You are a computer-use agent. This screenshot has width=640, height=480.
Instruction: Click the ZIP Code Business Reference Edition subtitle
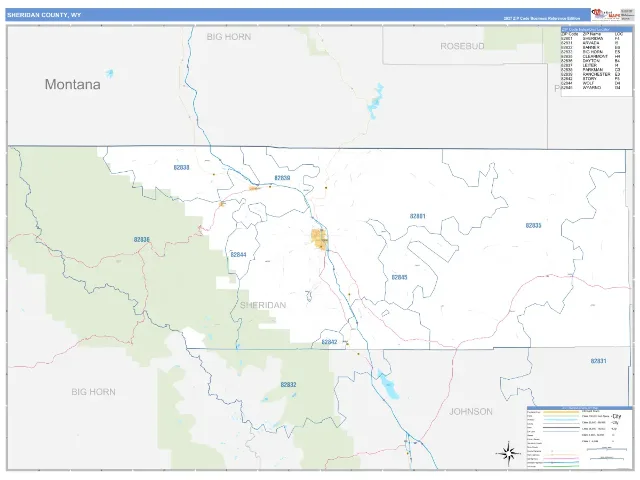click(x=542, y=18)
